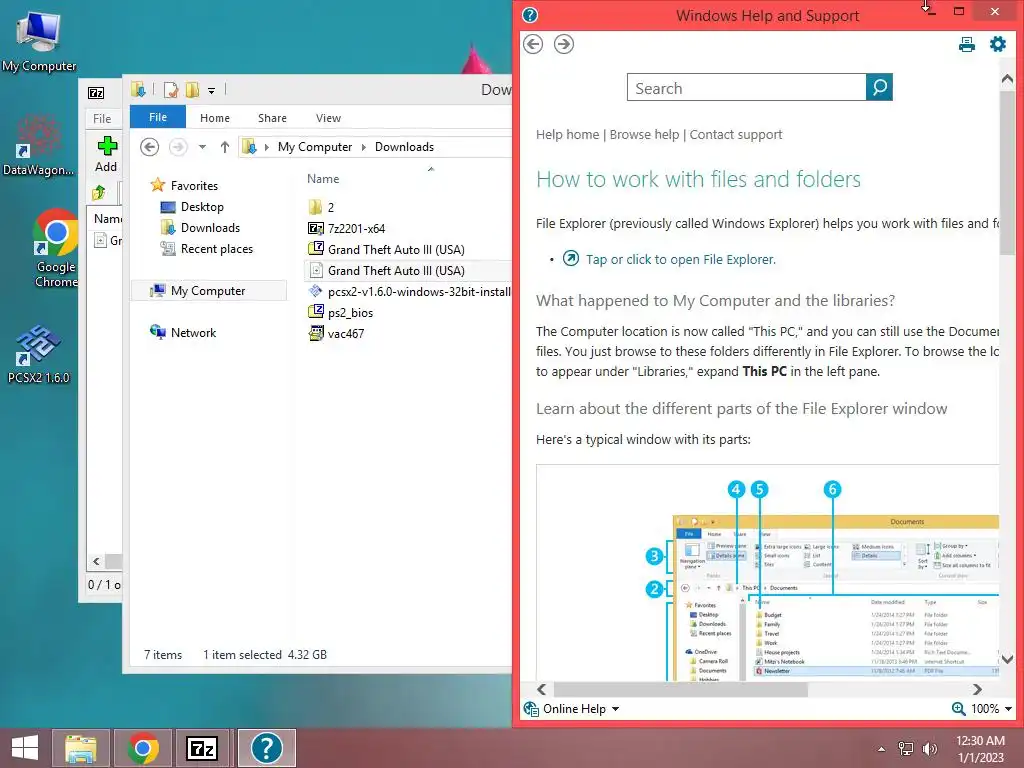Open DataWagon desktop shortcut

coord(38,146)
